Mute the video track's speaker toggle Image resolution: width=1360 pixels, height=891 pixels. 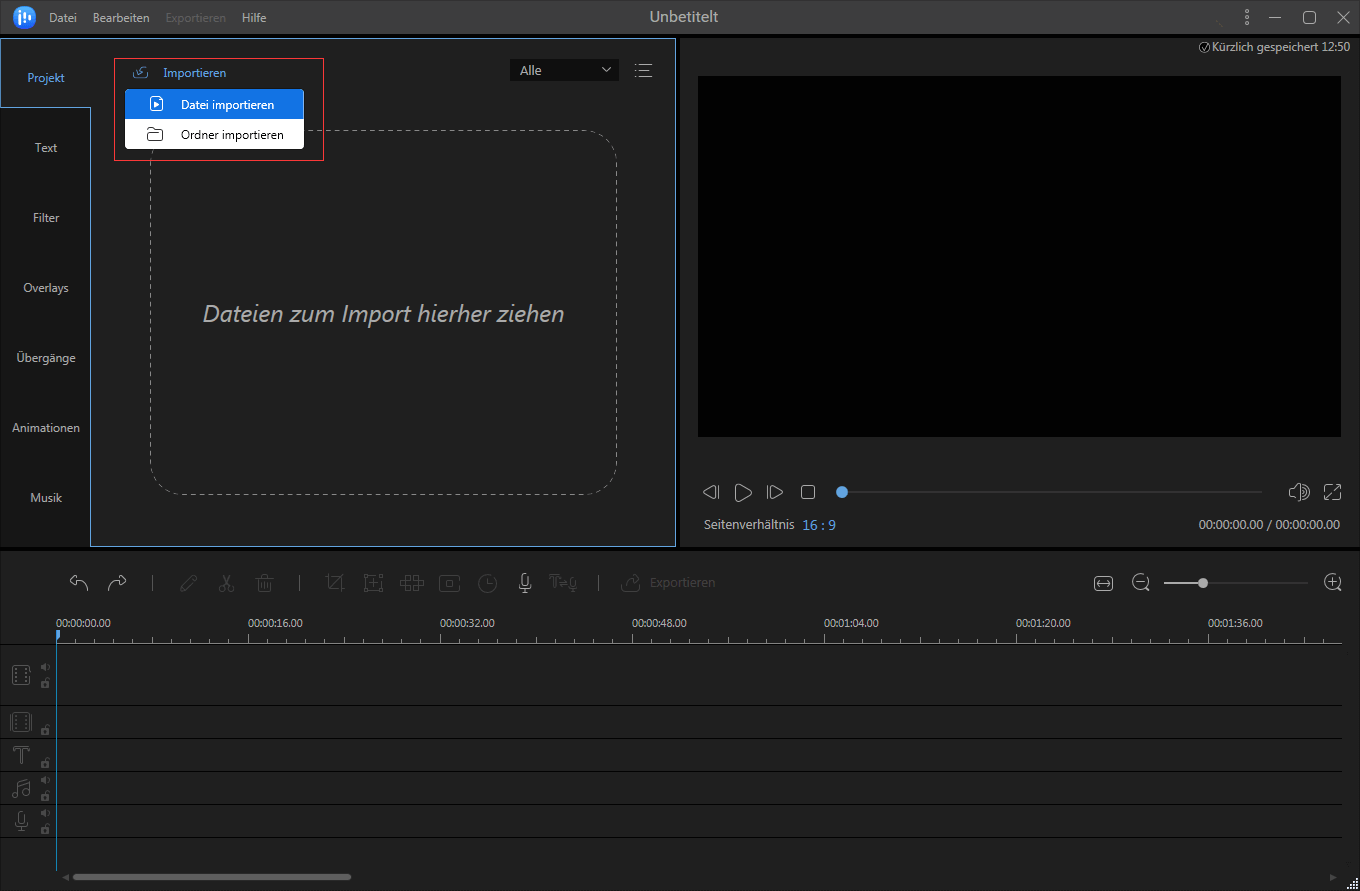tap(45, 666)
